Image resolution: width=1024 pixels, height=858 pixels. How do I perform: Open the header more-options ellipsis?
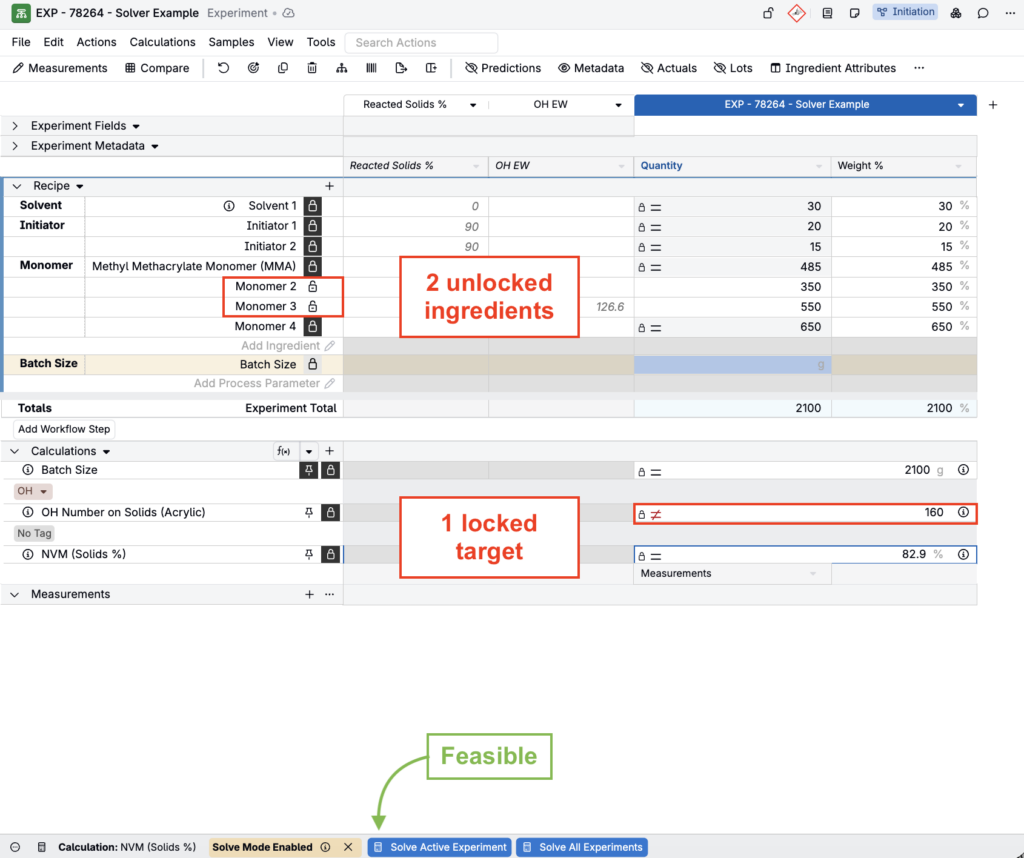[1010, 13]
